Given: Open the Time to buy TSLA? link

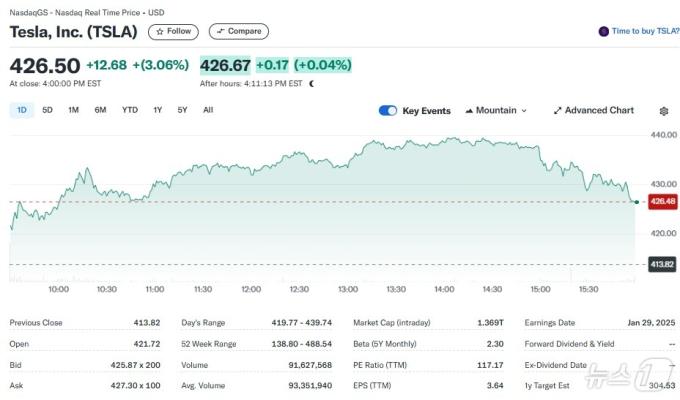Looking at the screenshot, I should (x=646, y=31).
